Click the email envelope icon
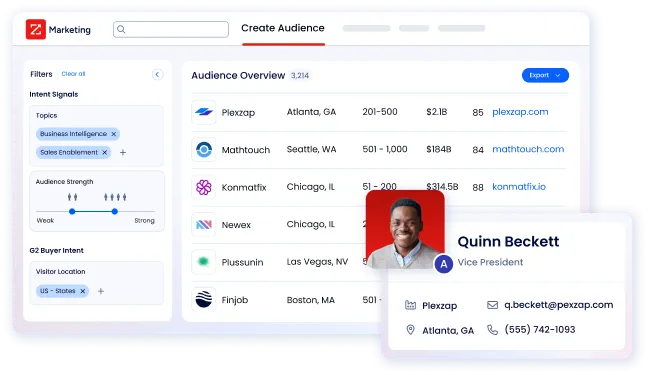 click(492, 305)
